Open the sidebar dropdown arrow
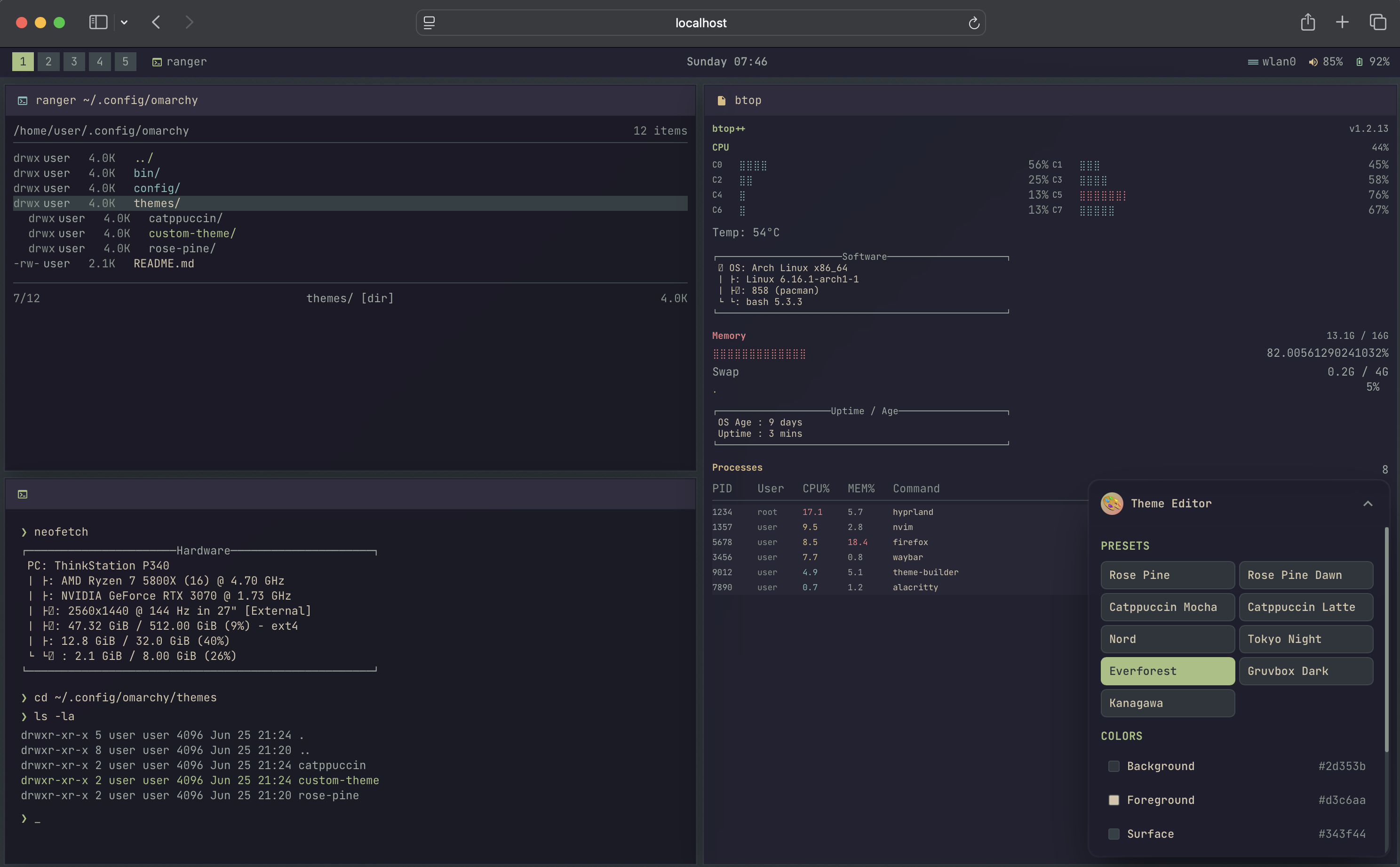This screenshot has height=867, width=1400. click(124, 23)
